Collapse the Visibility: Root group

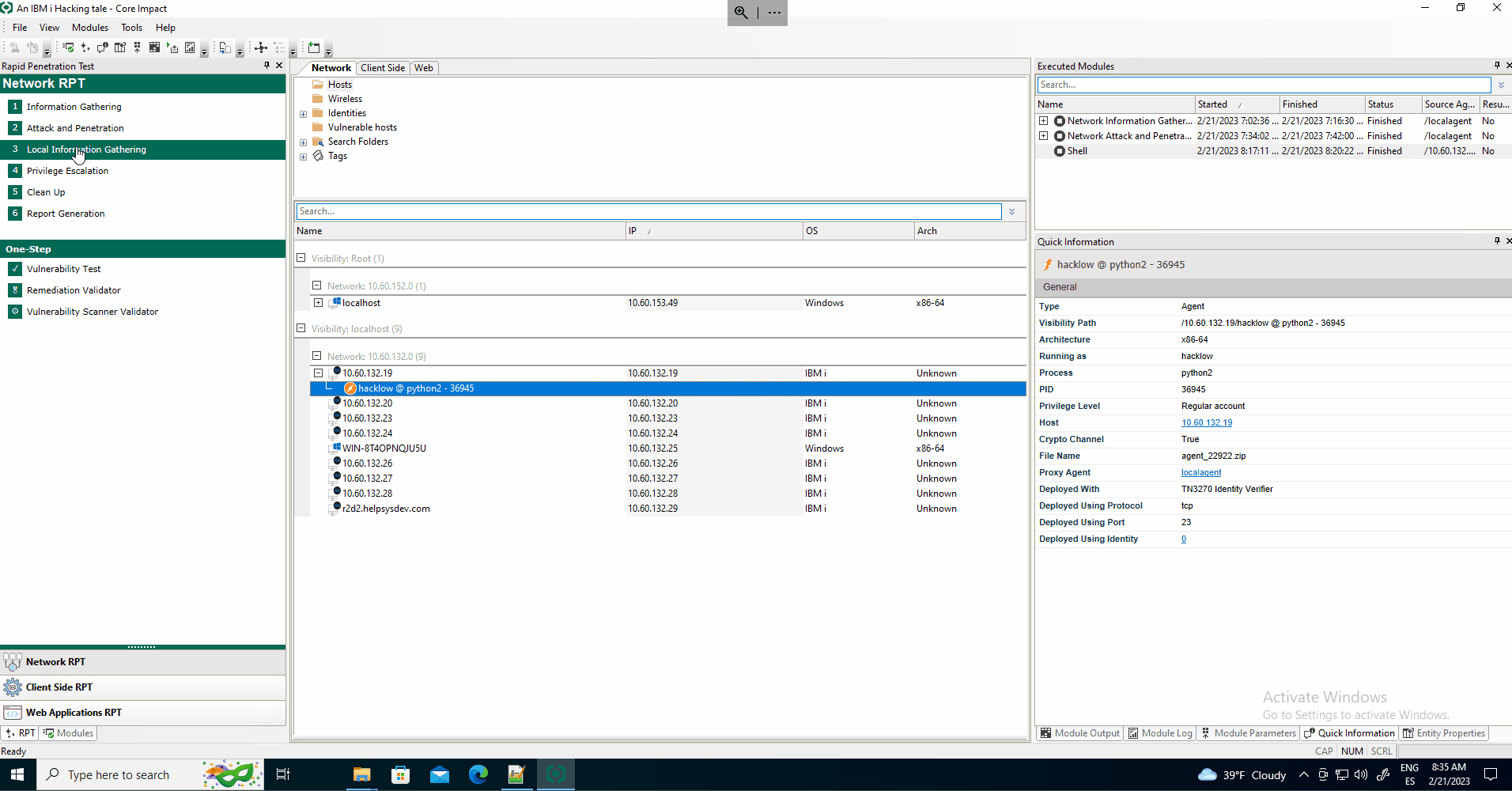[x=301, y=258]
